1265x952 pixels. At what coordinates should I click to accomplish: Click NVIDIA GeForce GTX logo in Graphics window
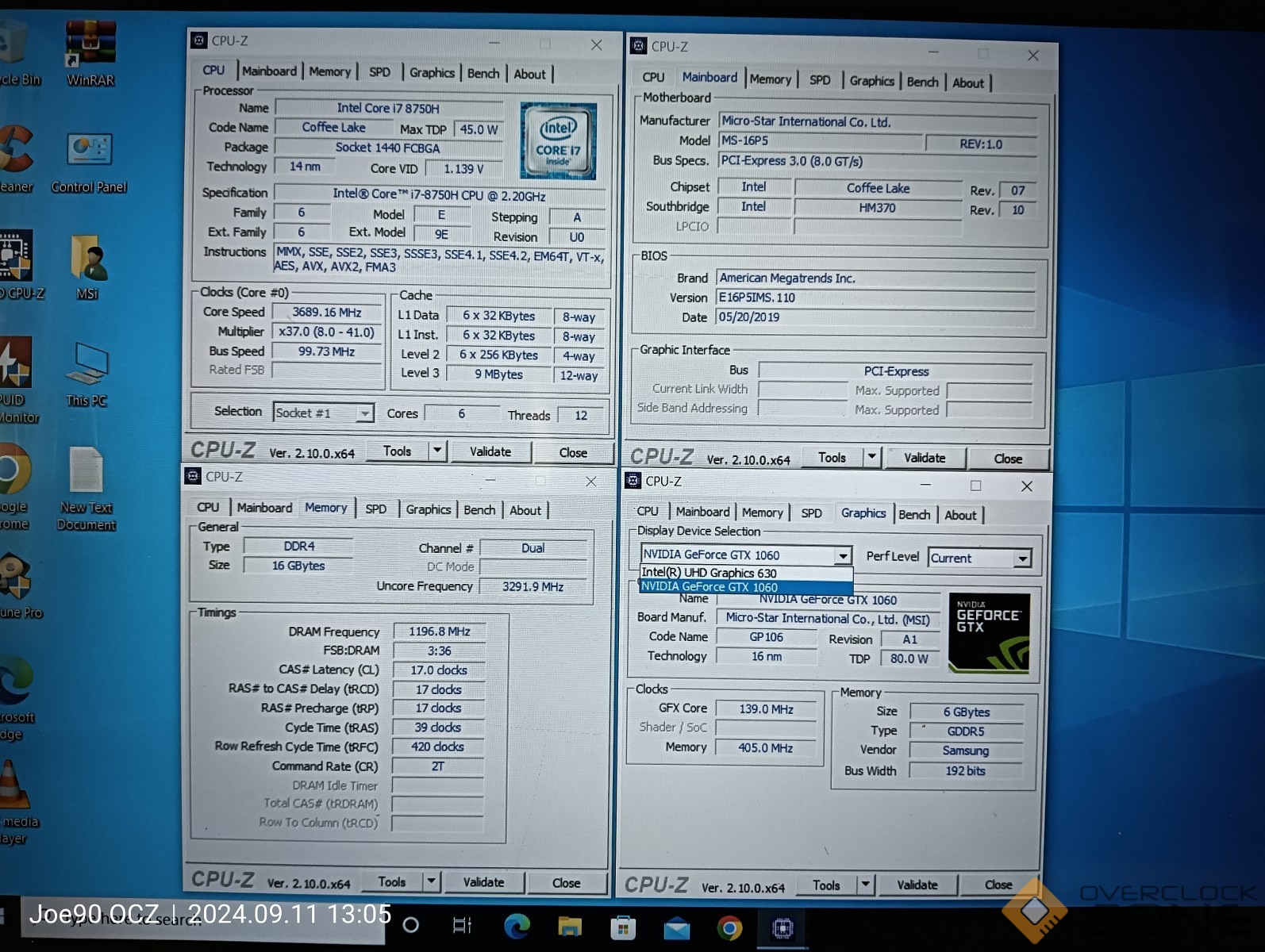coord(989,633)
